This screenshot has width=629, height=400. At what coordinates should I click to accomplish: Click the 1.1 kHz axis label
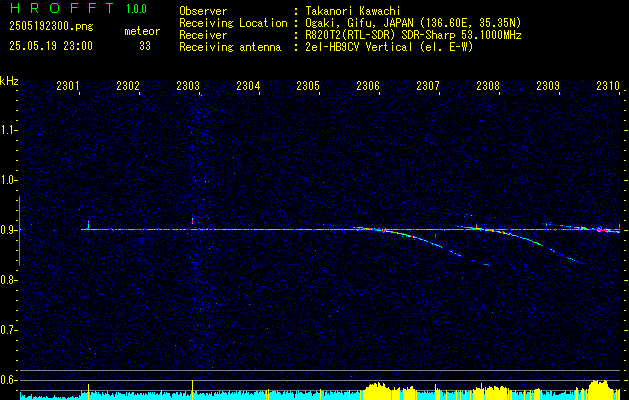pyautogui.click(x=7, y=130)
